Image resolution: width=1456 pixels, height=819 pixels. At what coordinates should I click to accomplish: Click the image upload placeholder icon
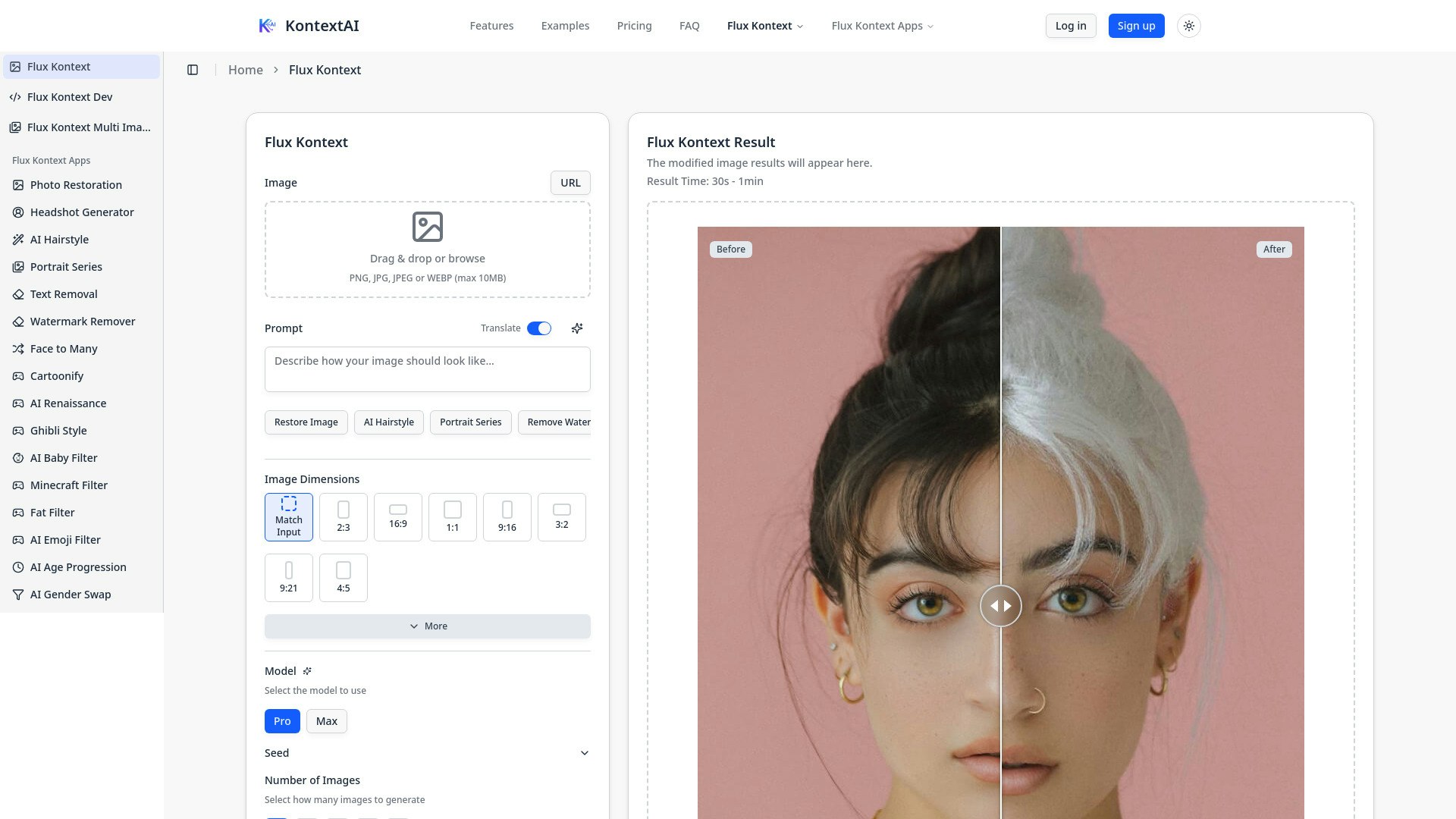[428, 227]
